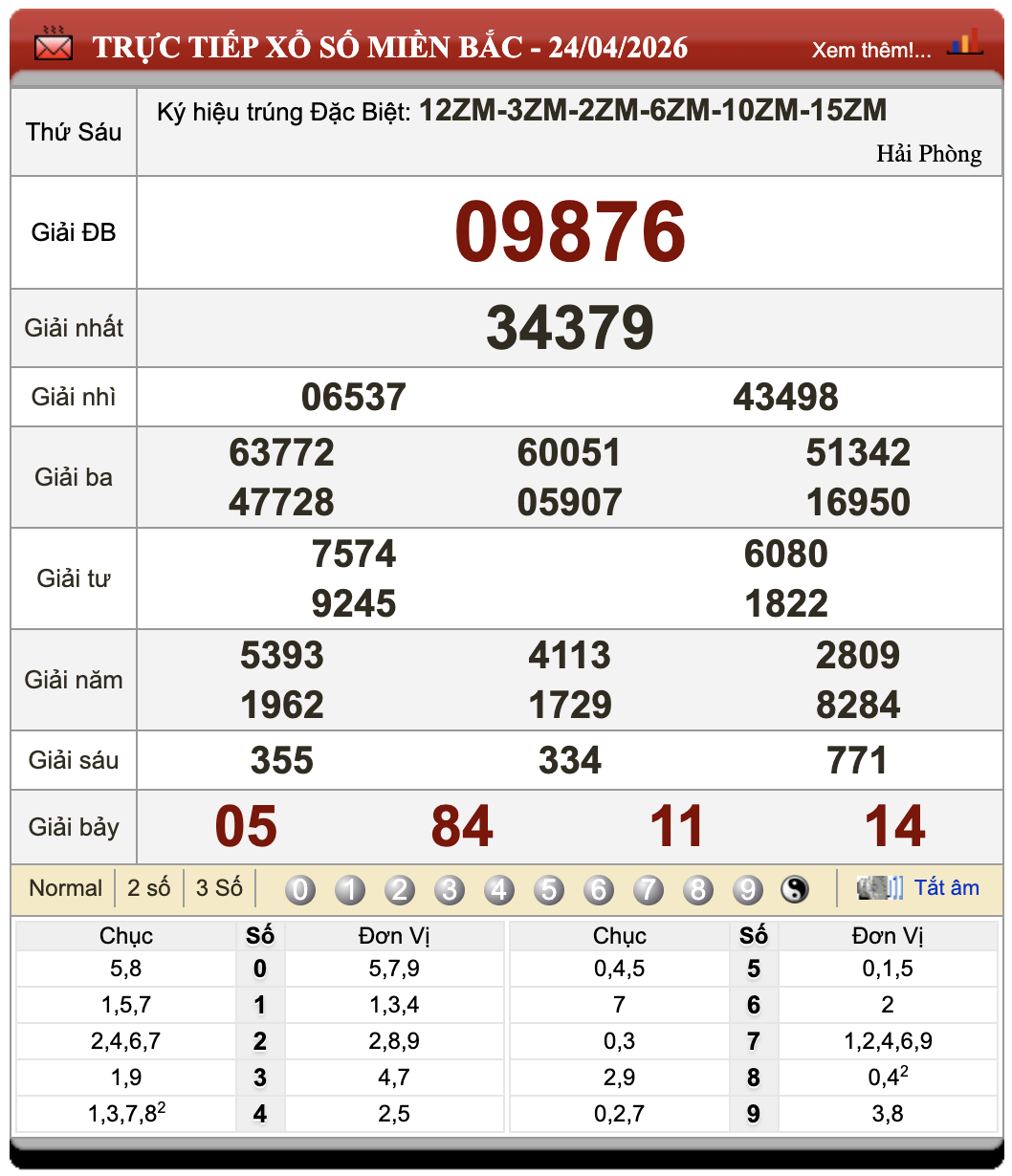Select the digit 0 ball icon
Screen dimensions: 1012x1176
pos(300,889)
